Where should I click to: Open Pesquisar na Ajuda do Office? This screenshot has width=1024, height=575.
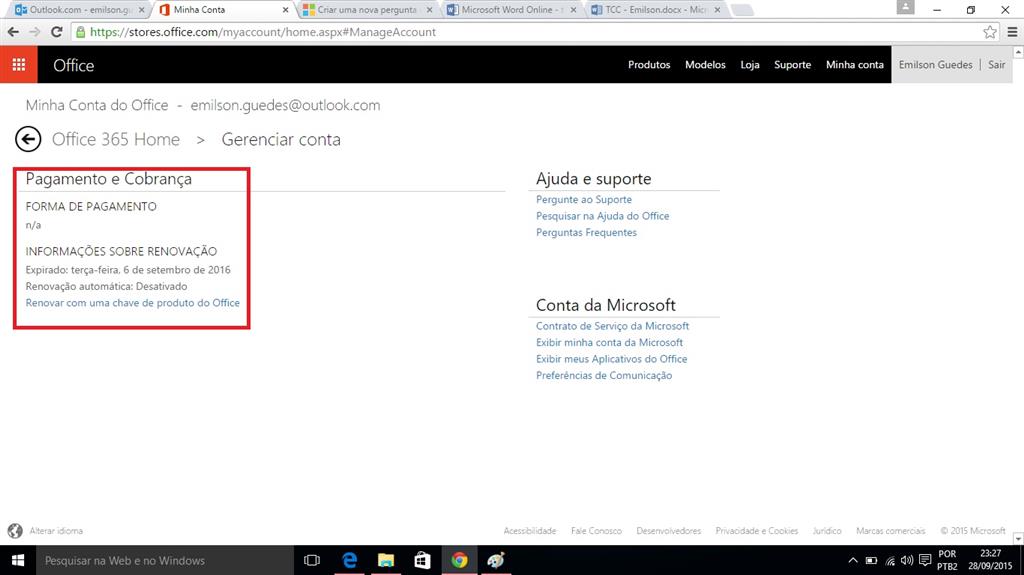click(602, 216)
